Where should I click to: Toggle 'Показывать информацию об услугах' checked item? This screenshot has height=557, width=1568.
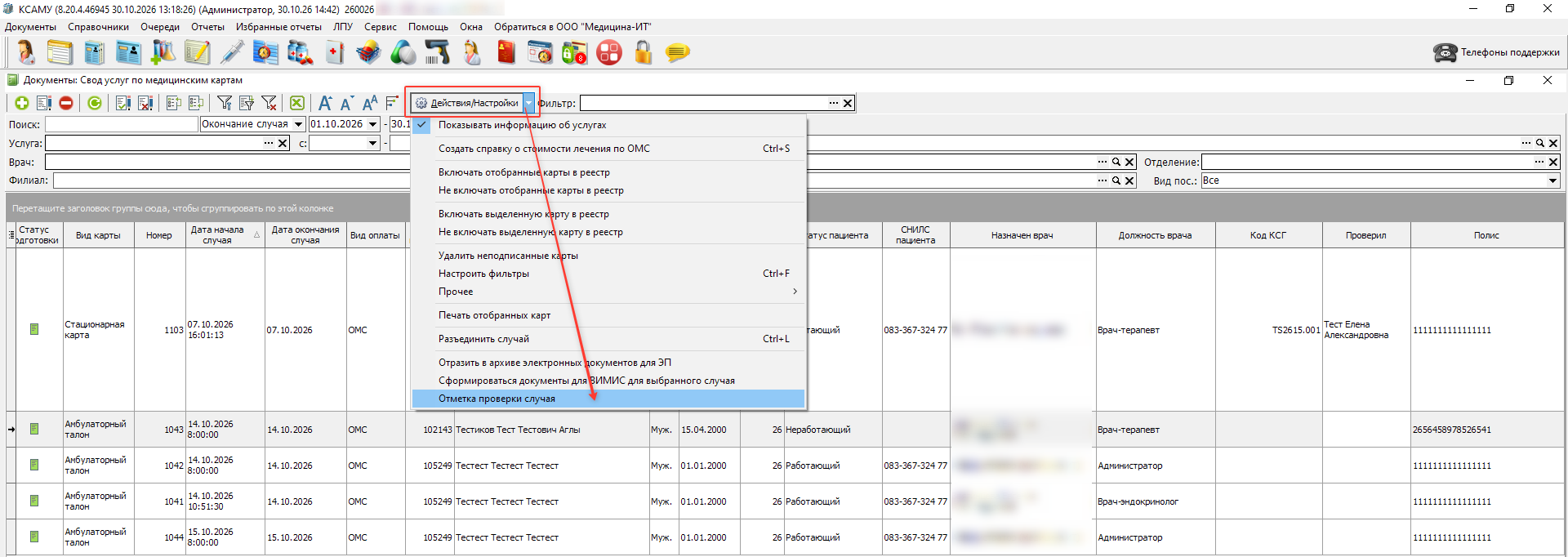[608, 125]
